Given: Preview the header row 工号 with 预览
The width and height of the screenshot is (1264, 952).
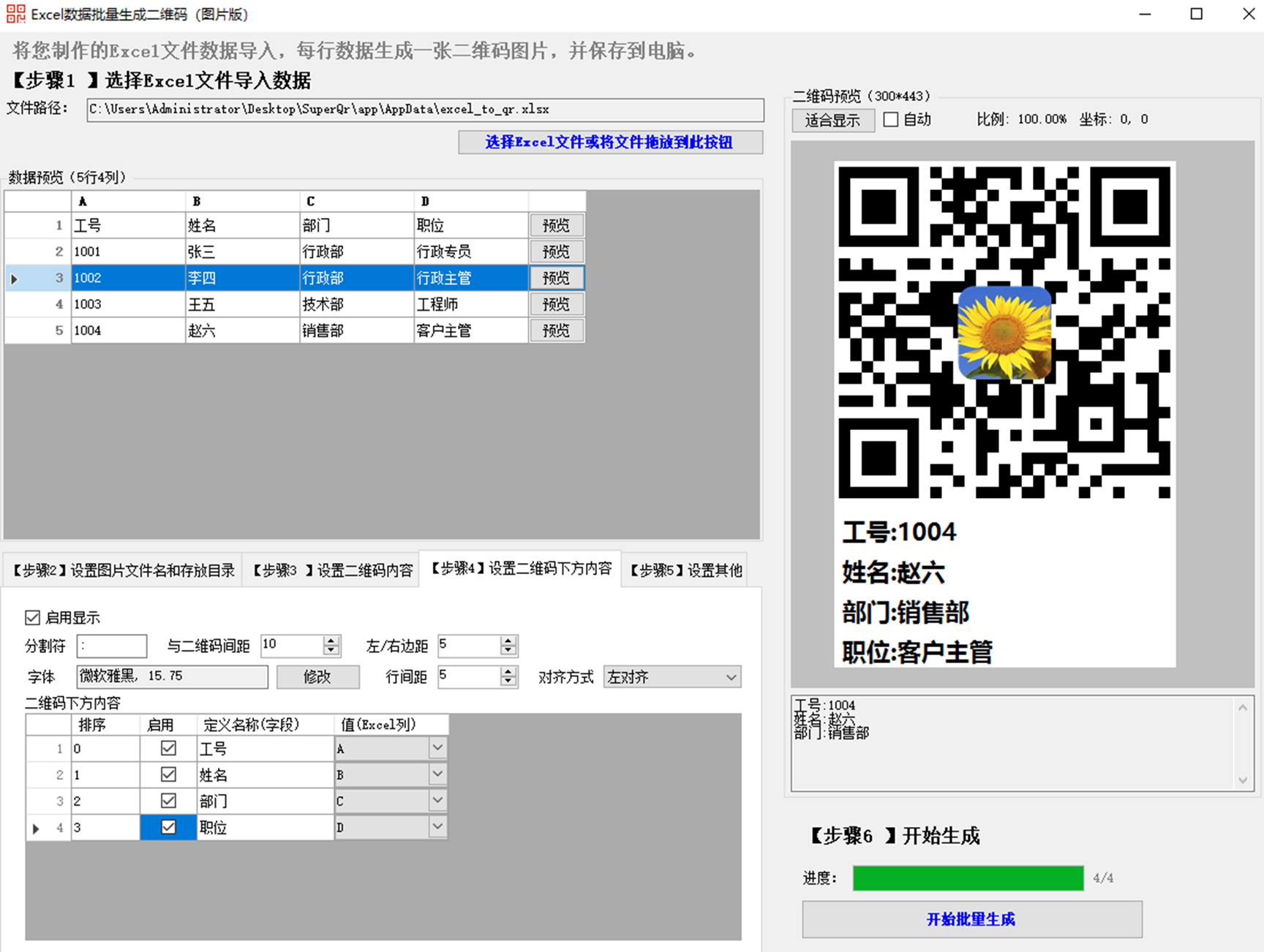Looking at the screenshot, I should 556,225.
